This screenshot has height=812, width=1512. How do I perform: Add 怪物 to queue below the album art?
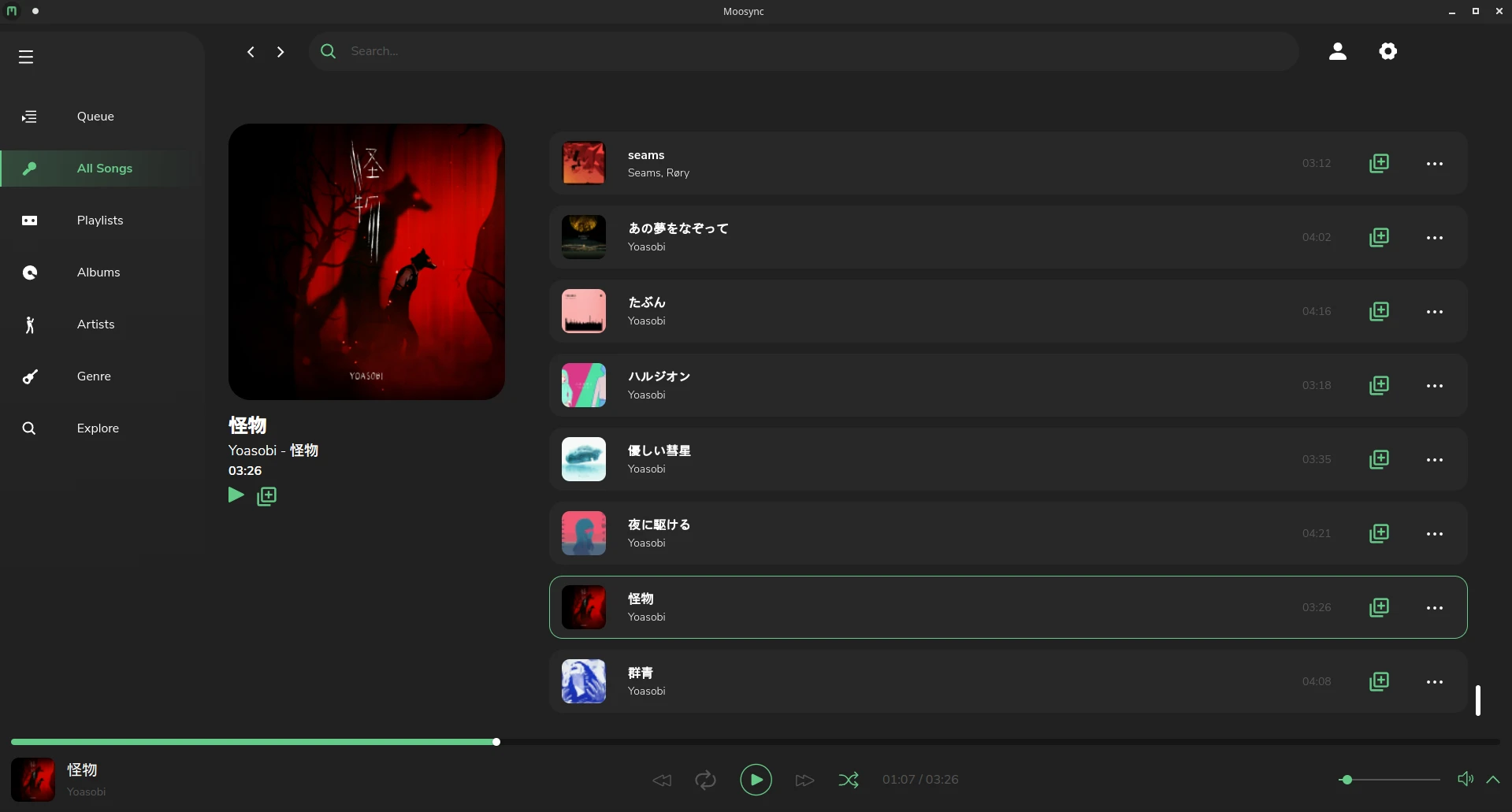267,496
